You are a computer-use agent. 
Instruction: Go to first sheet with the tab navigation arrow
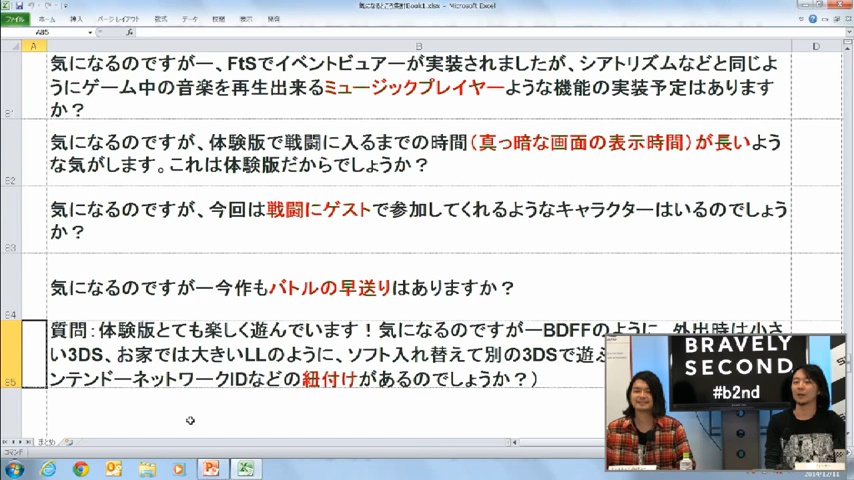[5, 442]
